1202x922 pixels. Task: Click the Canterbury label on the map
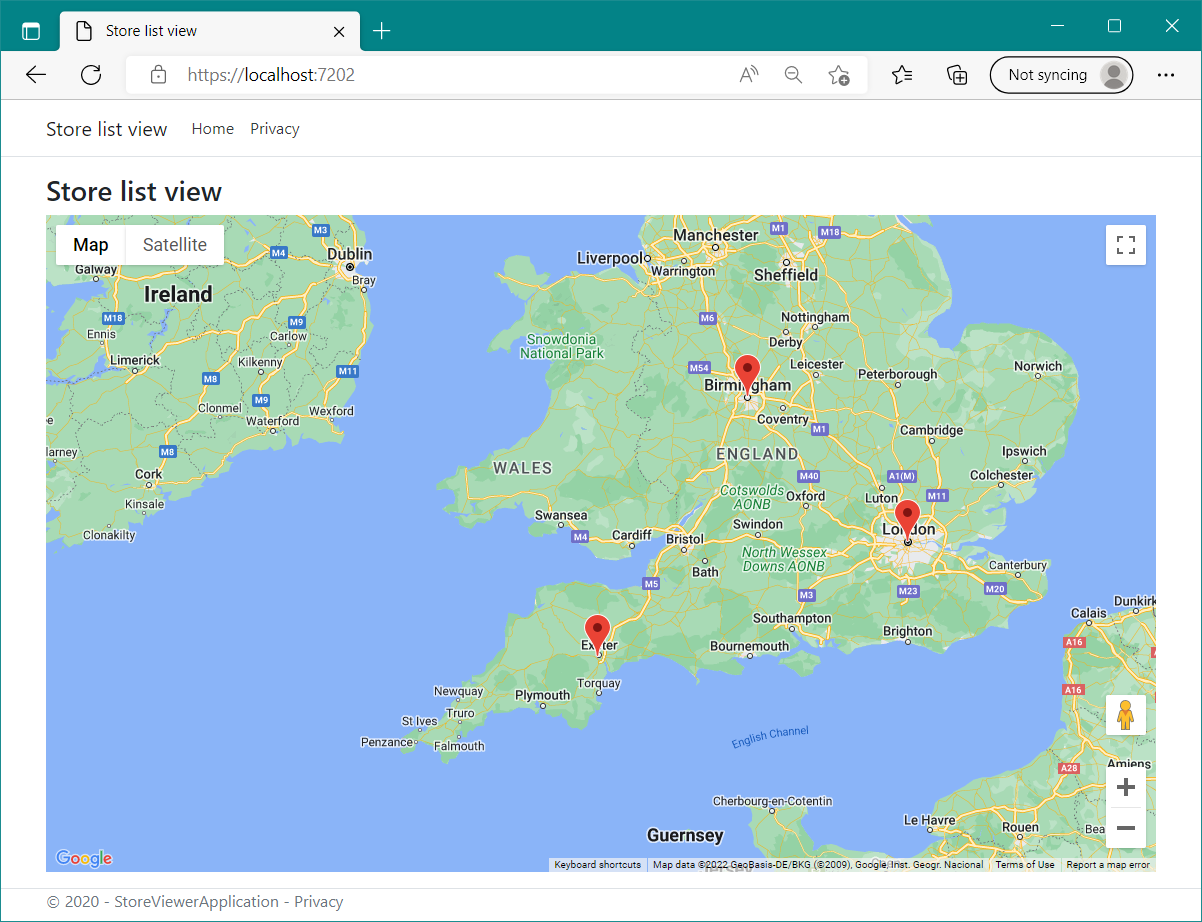tap(1017, 566)
